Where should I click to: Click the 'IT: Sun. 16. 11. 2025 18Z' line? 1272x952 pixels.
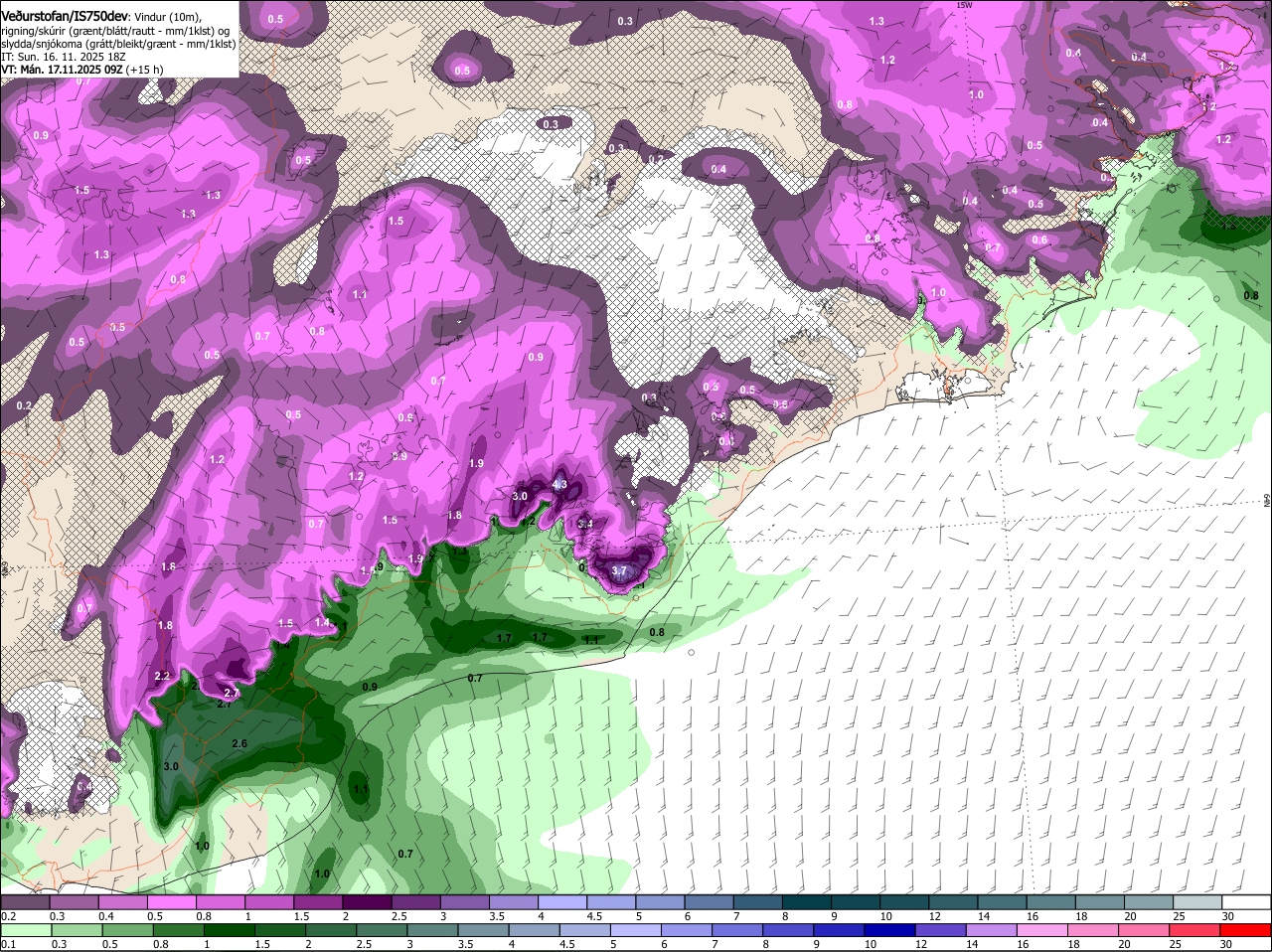(x=63, y=57)
